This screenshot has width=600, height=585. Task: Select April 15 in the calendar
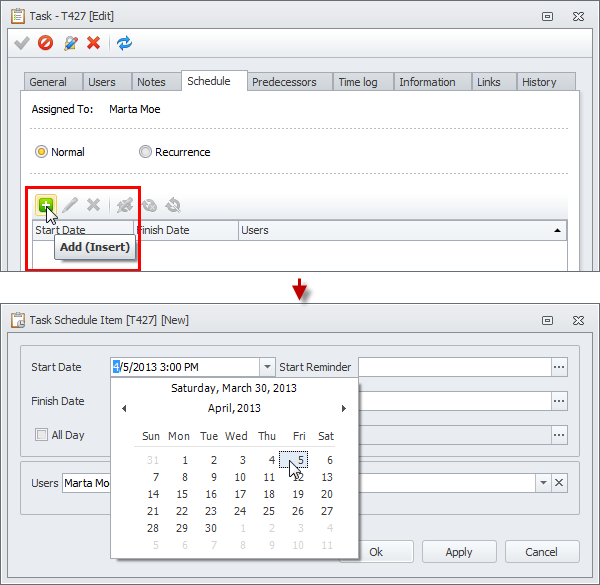click(x=182, y=494)
